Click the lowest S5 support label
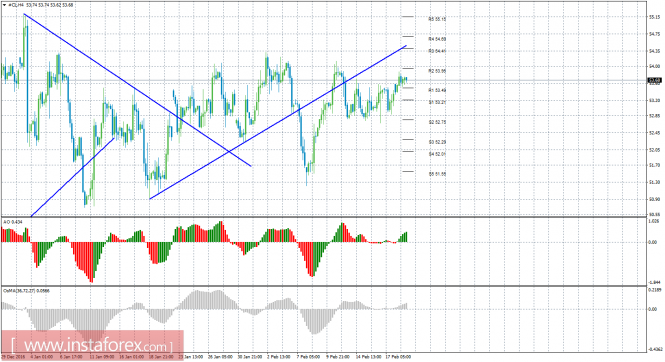This screenshot has width=665, height=362. point(437,174)
